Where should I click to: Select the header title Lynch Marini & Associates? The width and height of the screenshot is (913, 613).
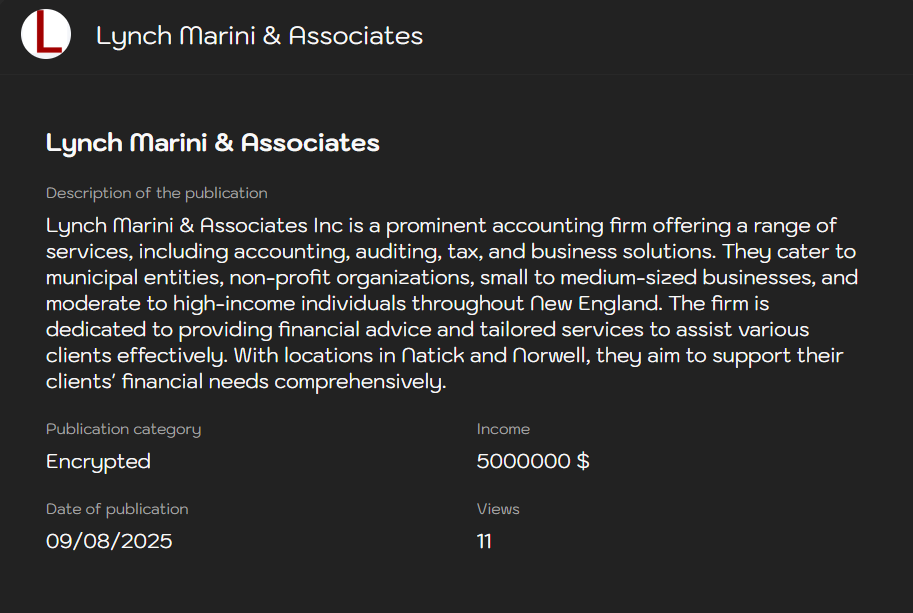[259, 35]
